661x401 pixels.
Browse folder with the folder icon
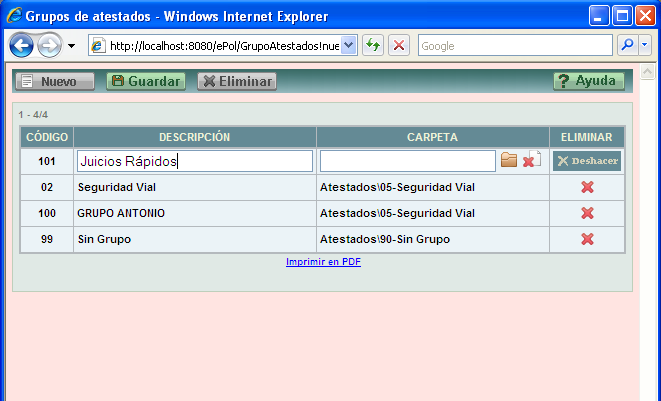pos(509,160)
